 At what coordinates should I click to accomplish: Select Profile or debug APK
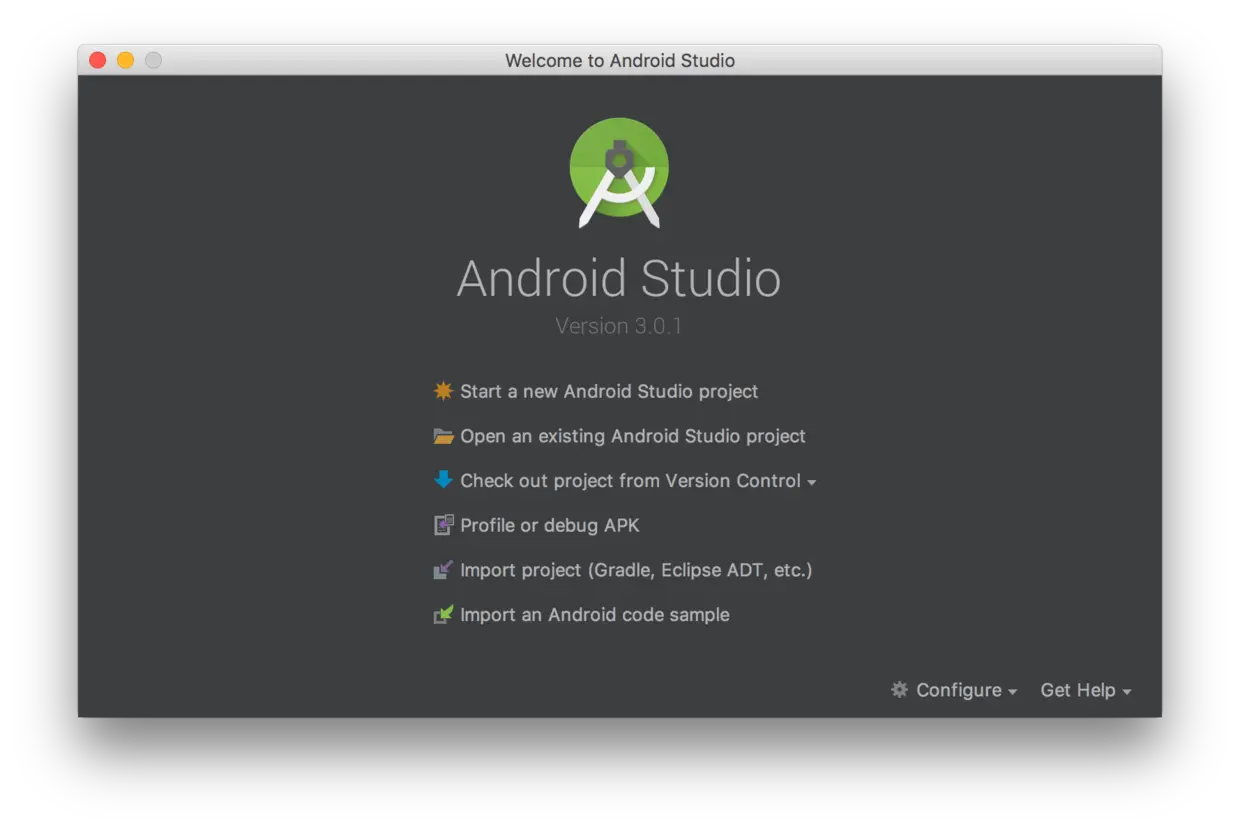pyautogui.click(x=552, y=525)
